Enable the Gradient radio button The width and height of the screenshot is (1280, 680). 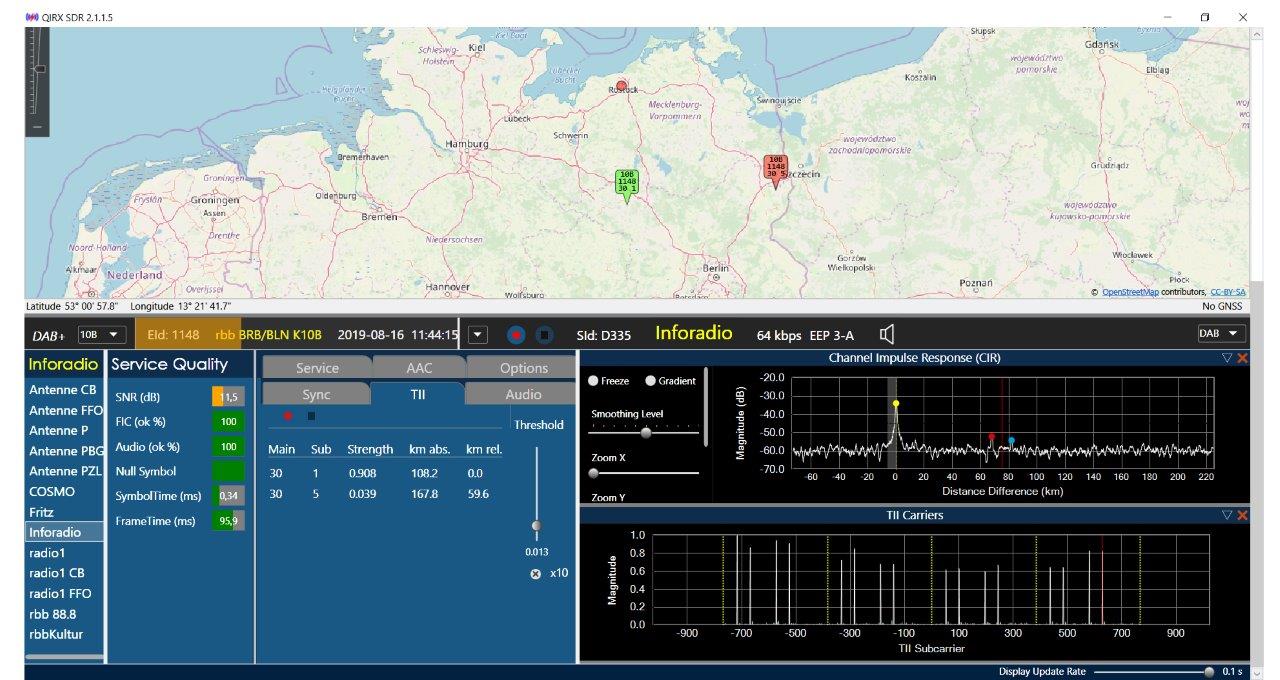[x=651, y=381]
